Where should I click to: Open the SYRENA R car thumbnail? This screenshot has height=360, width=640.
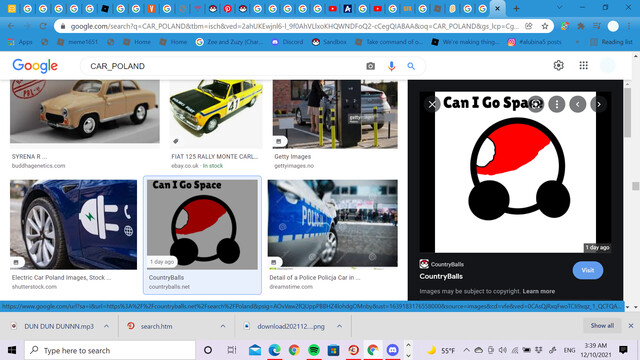pyautogui.click(x=84, y=111)
